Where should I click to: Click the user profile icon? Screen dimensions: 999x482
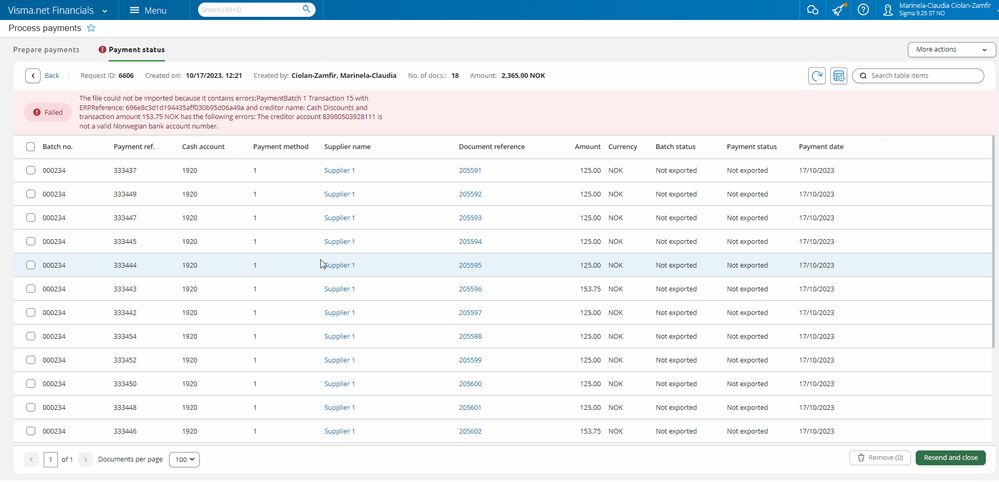888,10
